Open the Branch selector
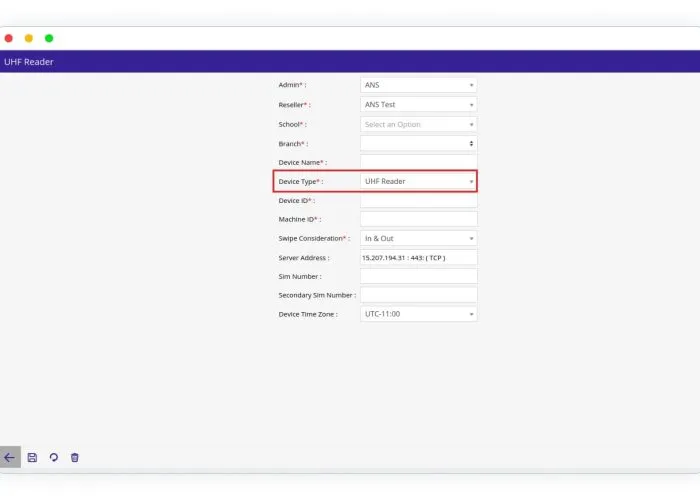The height and width of the screenshot is (500, 700). 418,144
